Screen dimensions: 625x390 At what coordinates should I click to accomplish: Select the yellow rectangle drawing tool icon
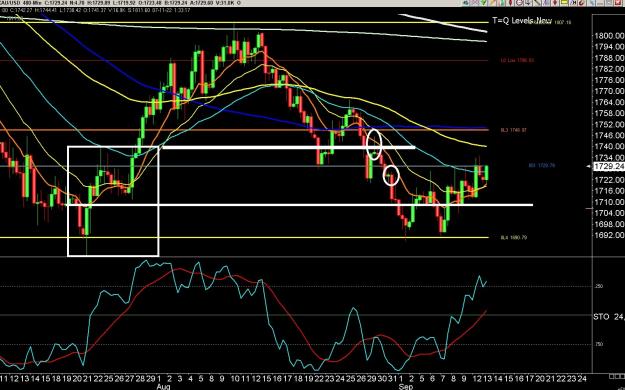coord(564,2)
